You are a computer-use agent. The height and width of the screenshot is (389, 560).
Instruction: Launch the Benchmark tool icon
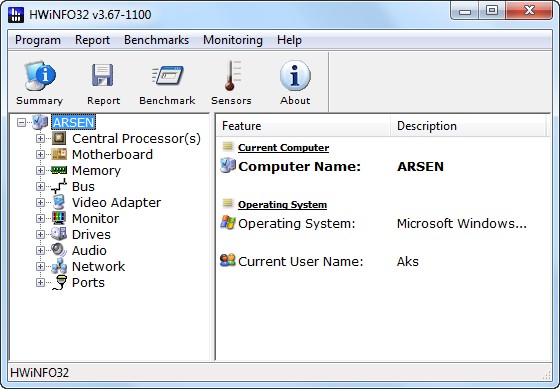coord(167,75)
